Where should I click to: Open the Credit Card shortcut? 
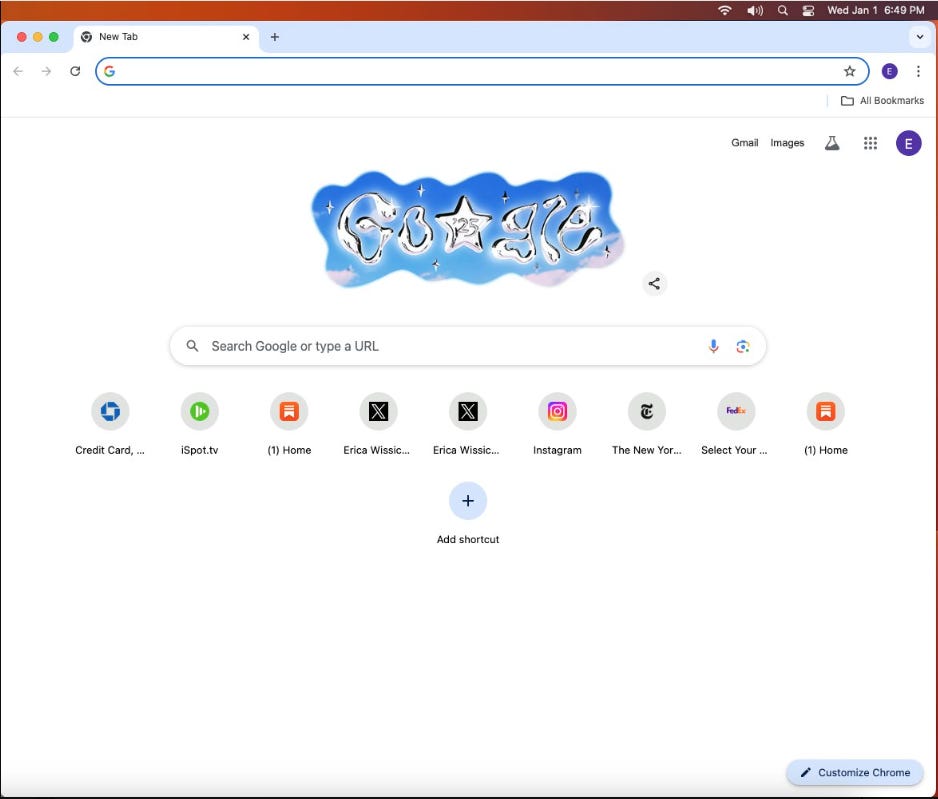pyautogui.click(x=110, y=425)
